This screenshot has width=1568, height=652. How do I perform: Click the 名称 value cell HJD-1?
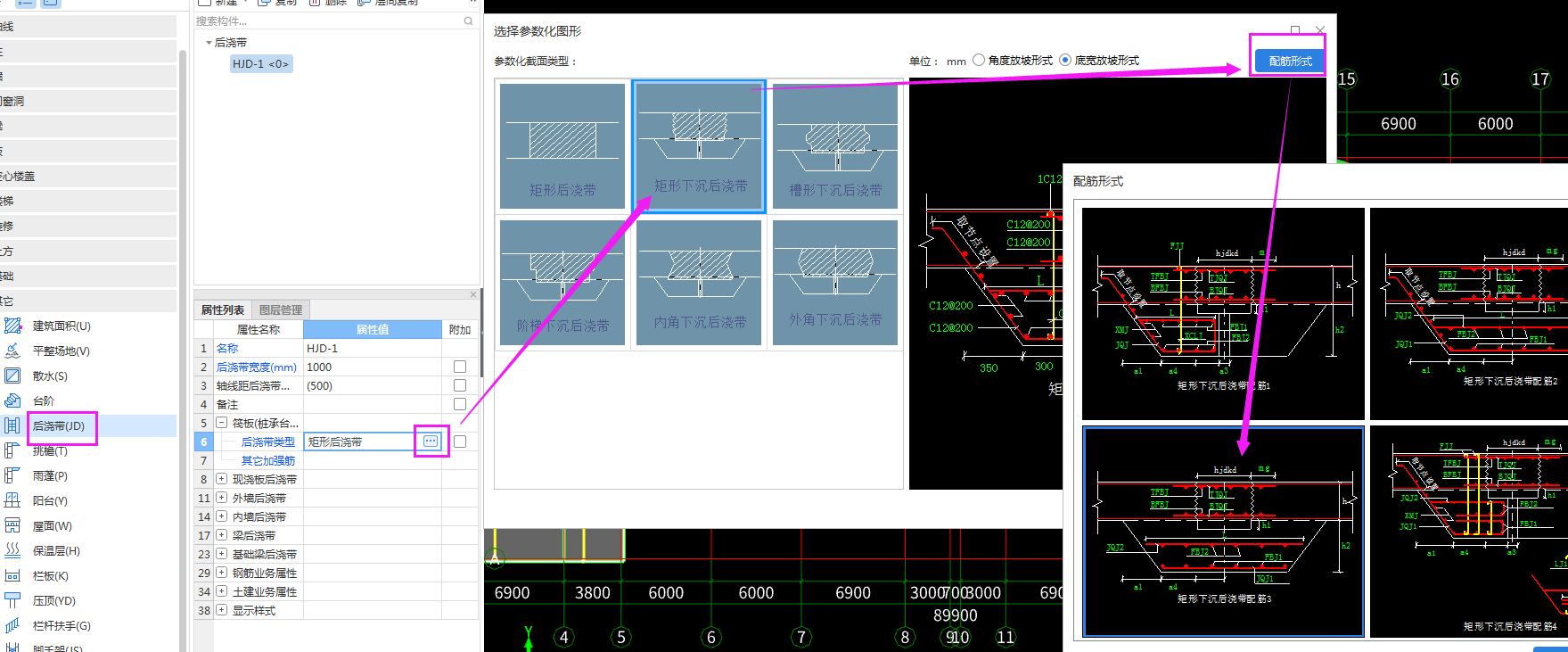tap(373, 348)
